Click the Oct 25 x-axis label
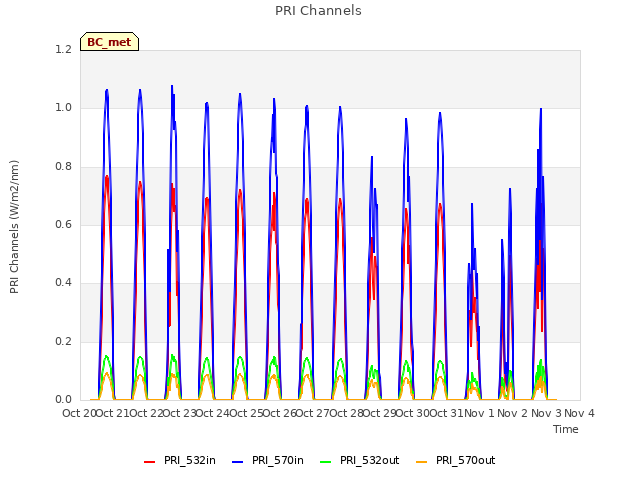The height and width of the screenshot is (480, 640). 247,413
